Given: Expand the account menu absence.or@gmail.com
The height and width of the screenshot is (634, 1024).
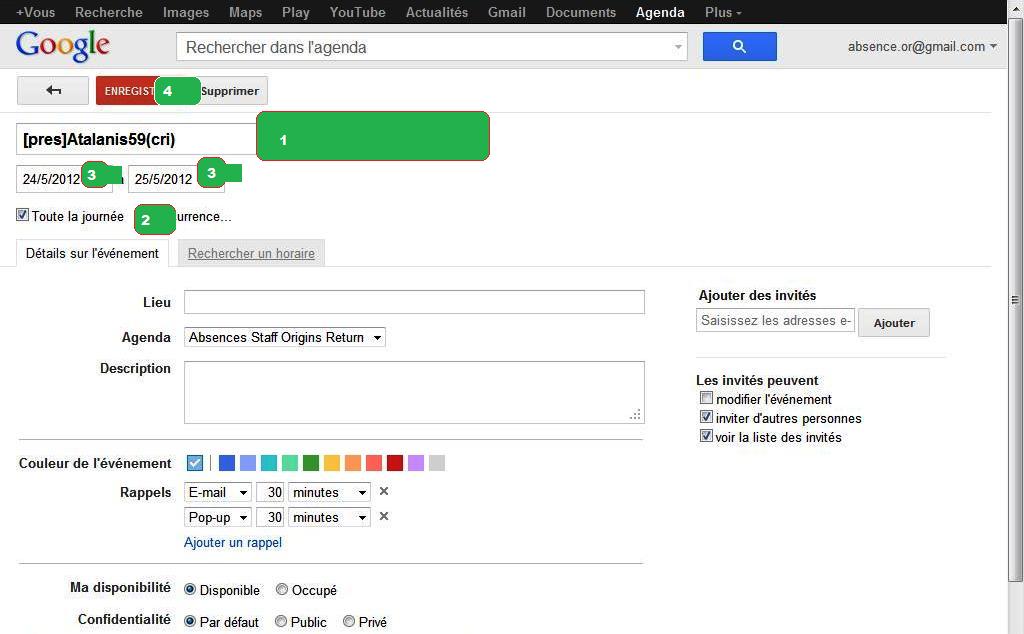Looking at the screenshot, I should coord(922,46).
